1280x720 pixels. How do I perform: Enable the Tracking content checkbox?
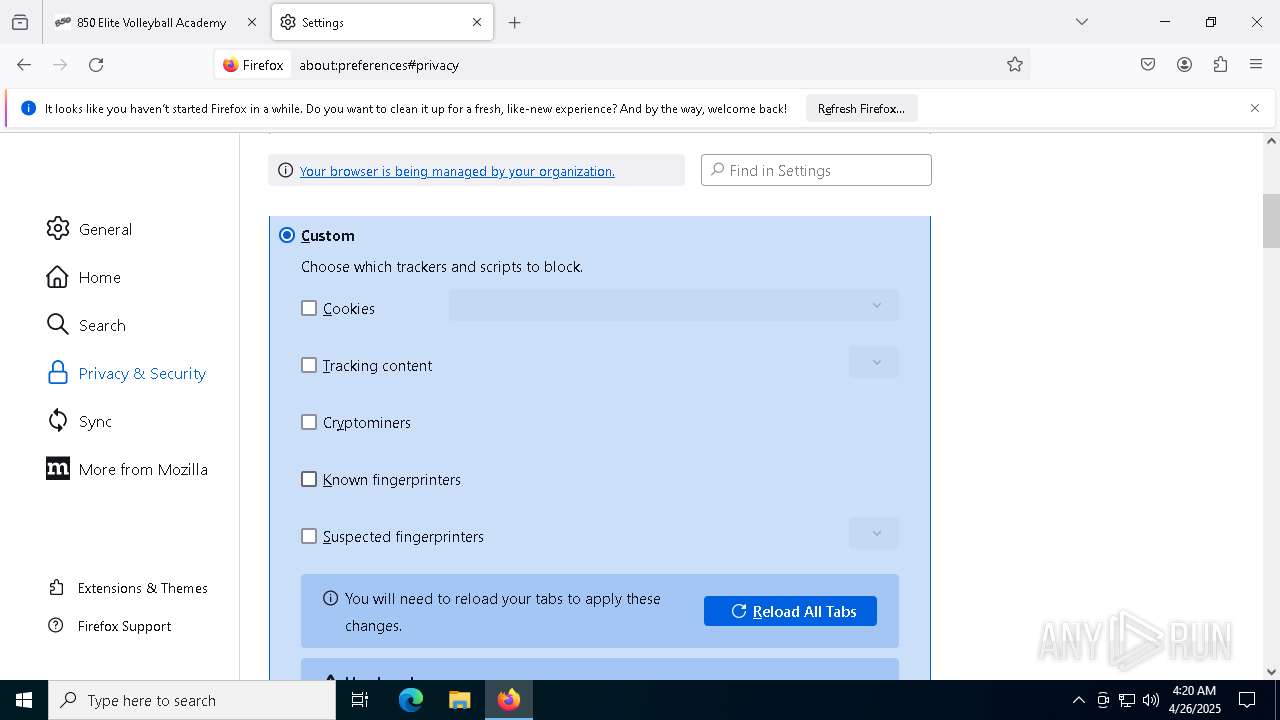point(309,365)
